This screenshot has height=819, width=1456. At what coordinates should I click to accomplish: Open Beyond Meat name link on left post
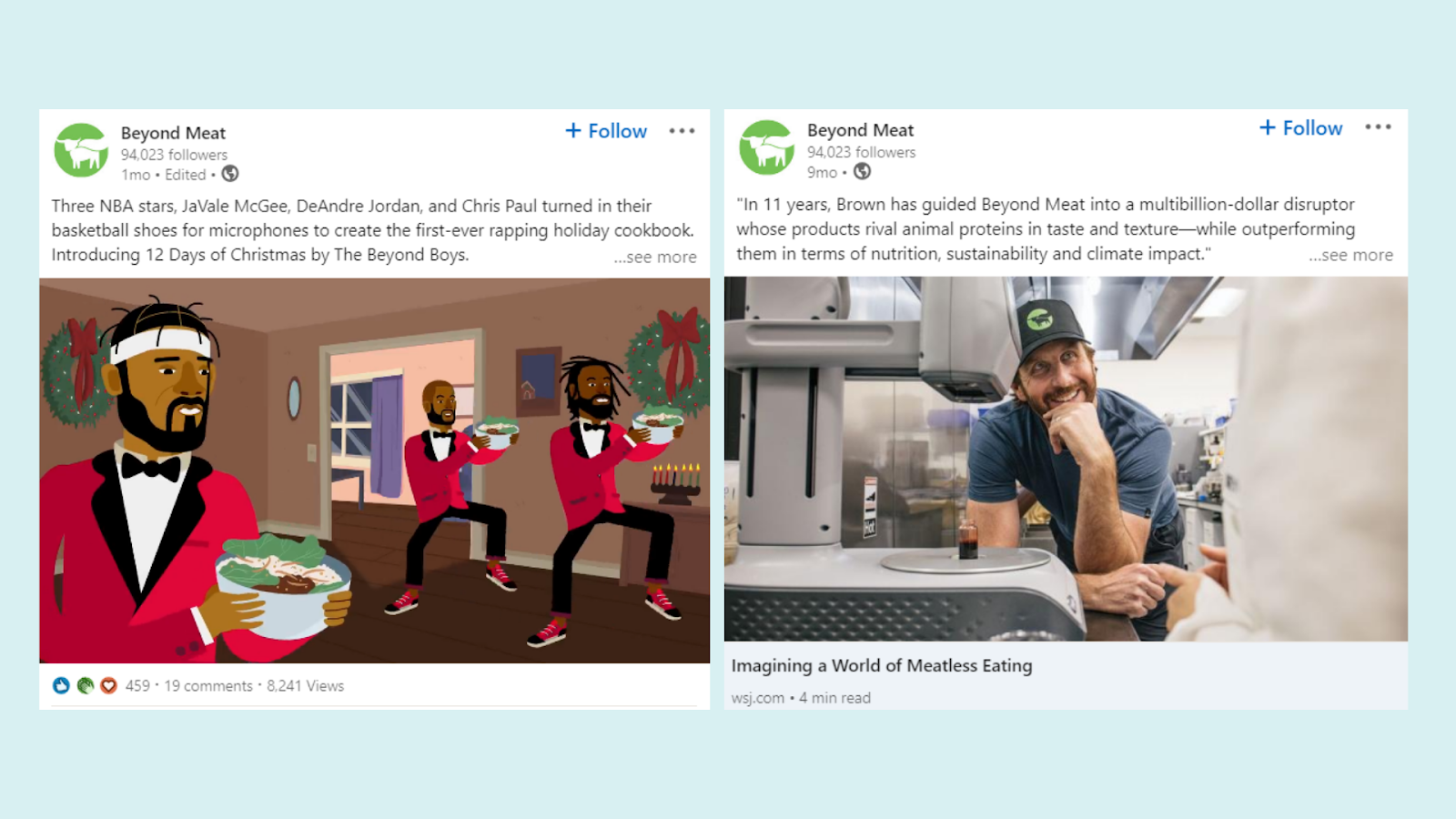[173, 133]
